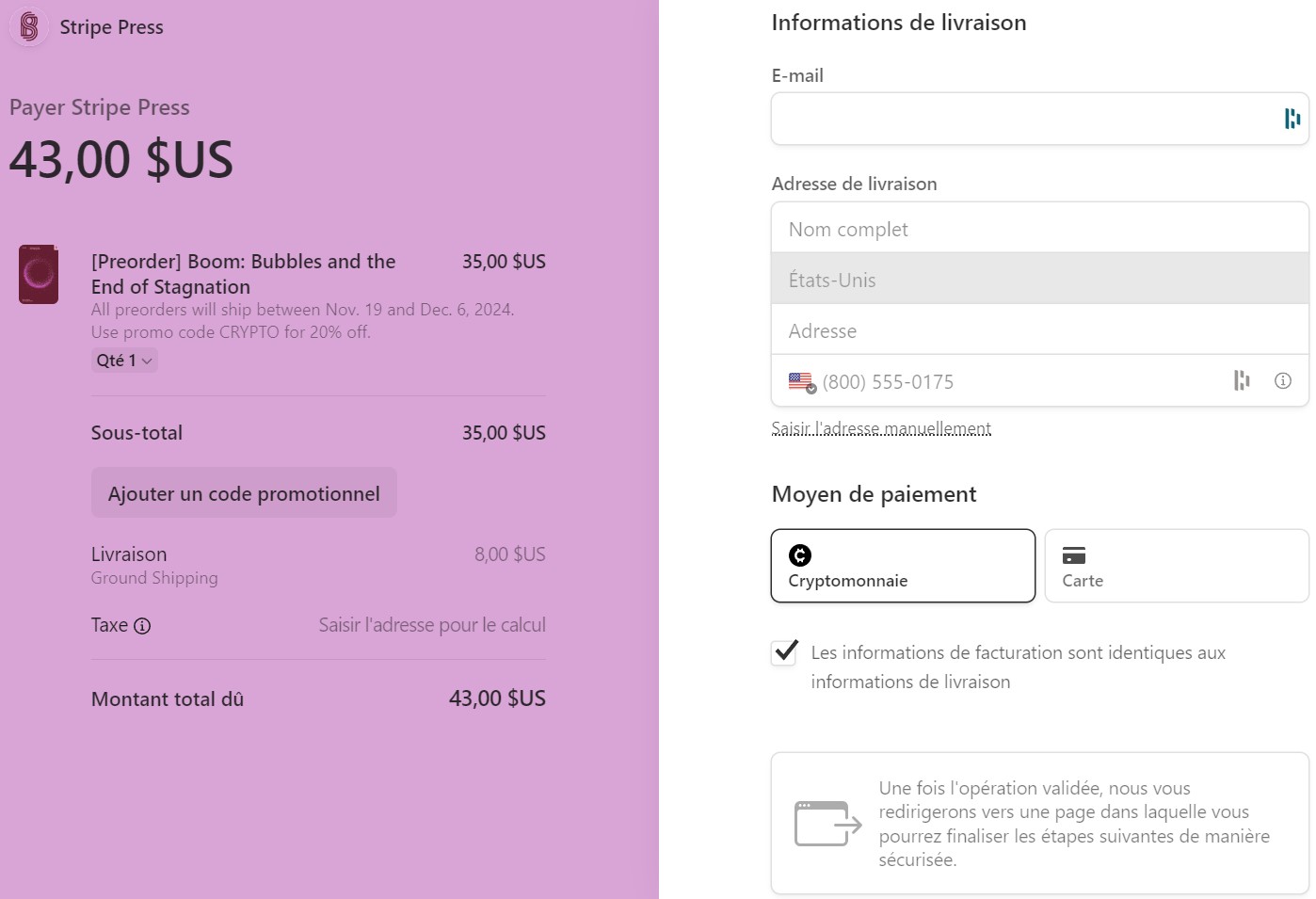Click Ajouter un code promotionnel

coord(244,492)
